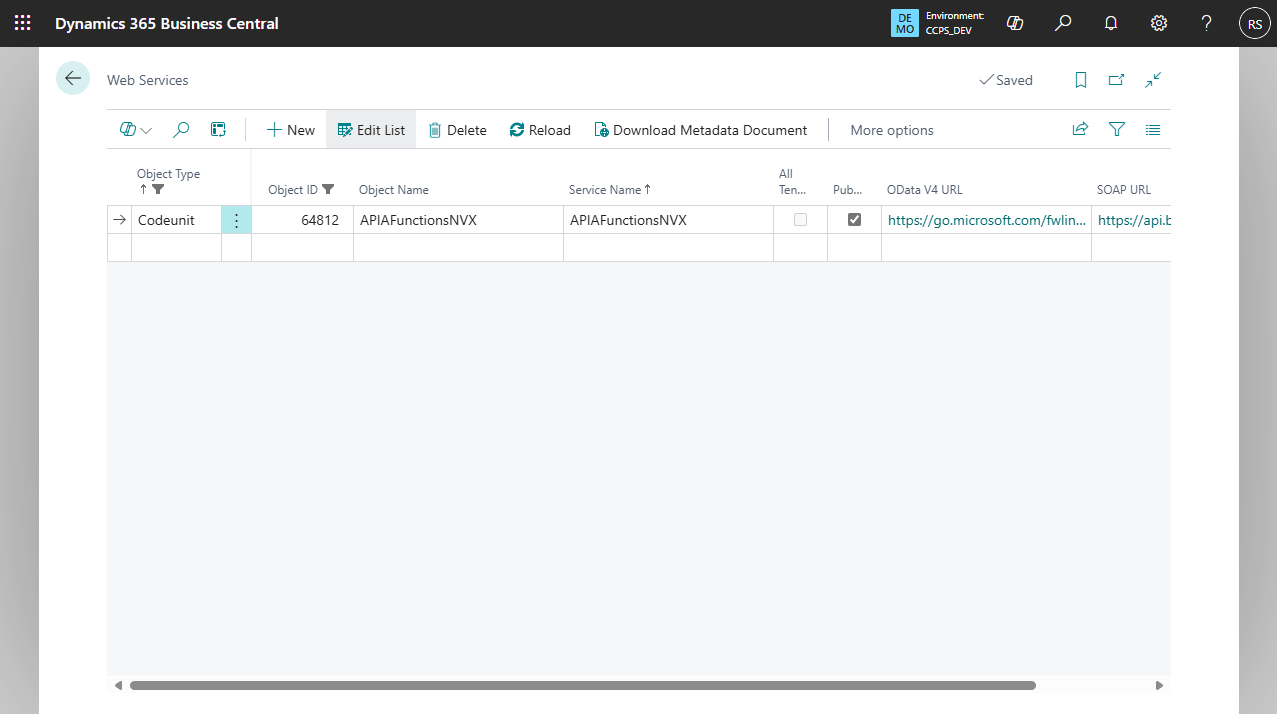Click the OData V4 URL column header
Image resolution: width=1277 pixels, height=714 pixels.
coord(925,189)
